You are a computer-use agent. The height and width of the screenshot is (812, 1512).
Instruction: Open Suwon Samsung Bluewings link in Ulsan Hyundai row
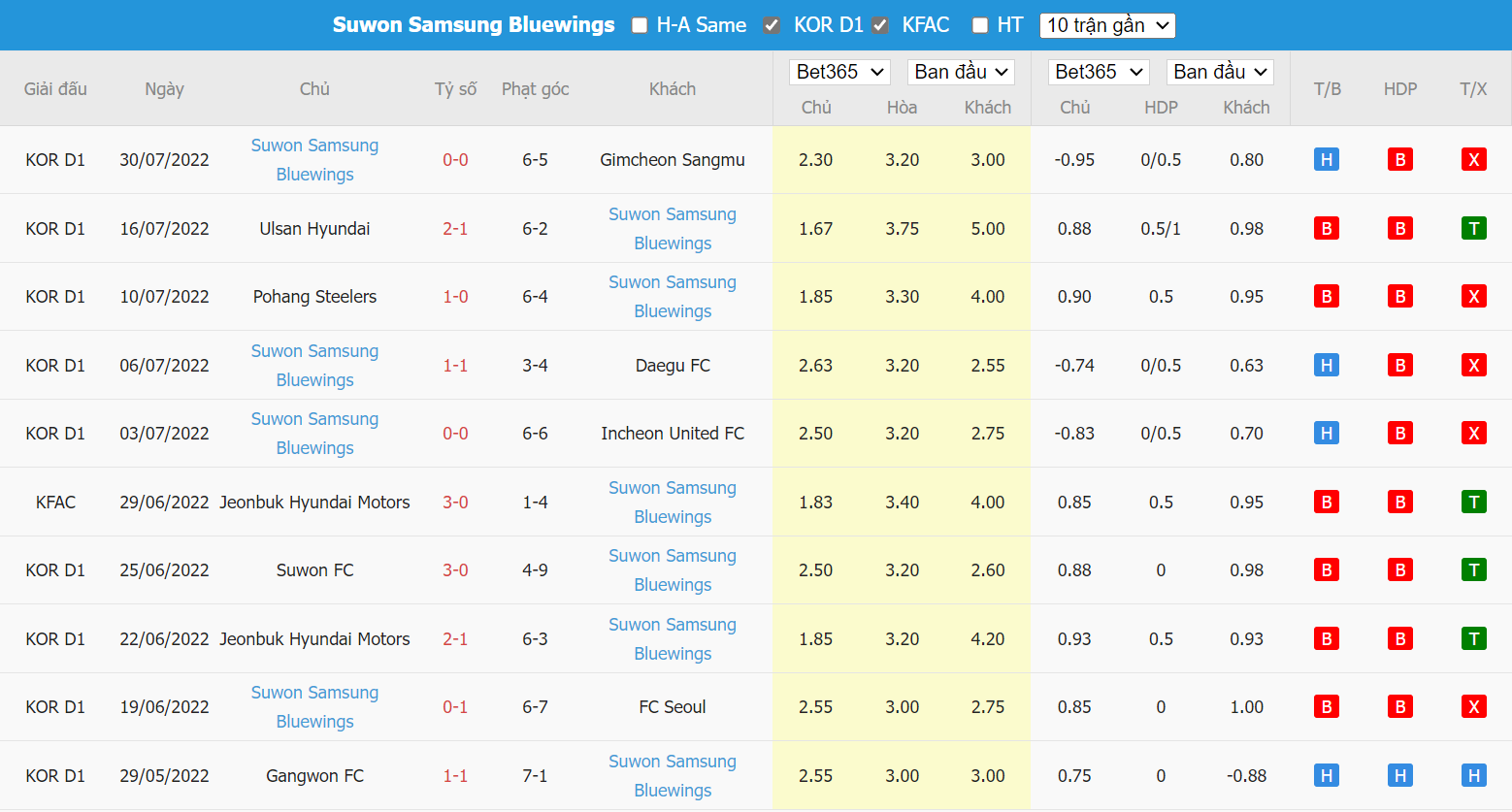pyautogui.click(x=673, y=229)
